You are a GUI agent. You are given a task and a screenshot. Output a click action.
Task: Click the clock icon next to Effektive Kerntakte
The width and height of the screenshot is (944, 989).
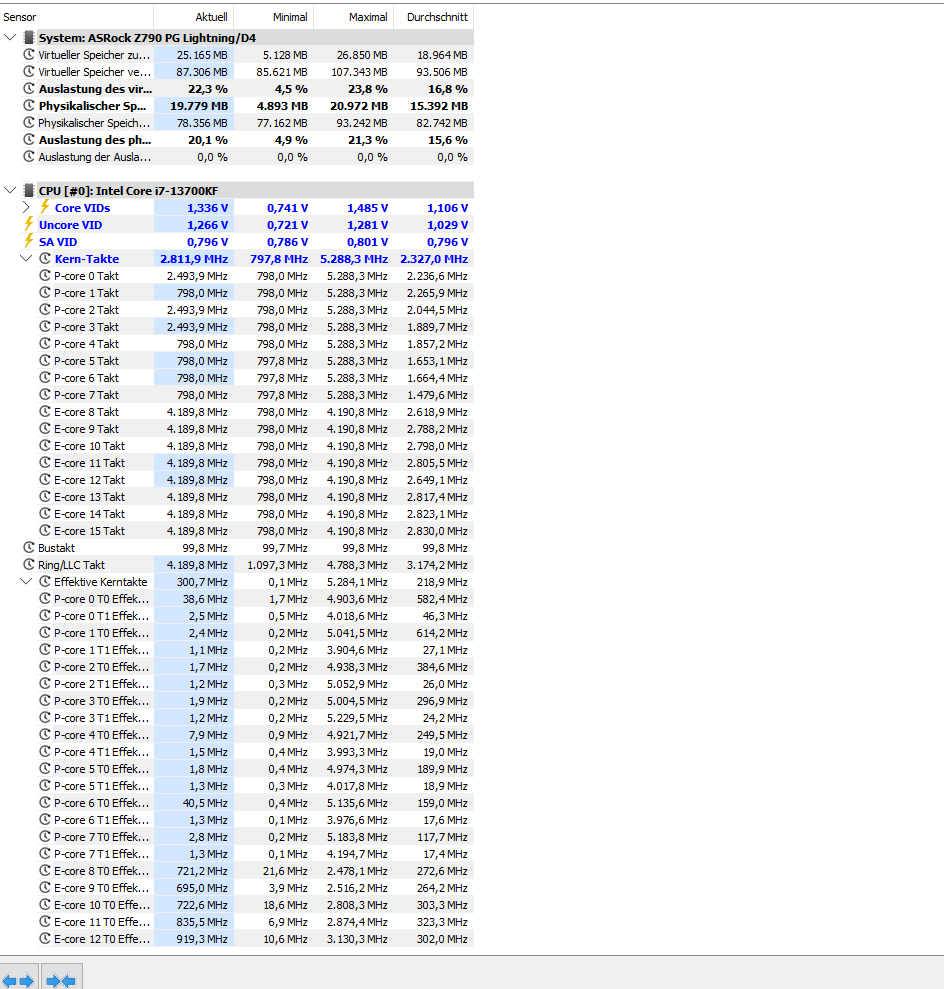pyautogui.click(x=45, y=582)
